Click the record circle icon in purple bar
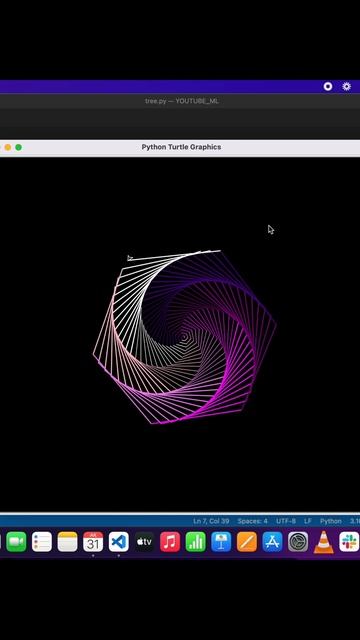Screen dimensions: 360x640 click(328, 87)
